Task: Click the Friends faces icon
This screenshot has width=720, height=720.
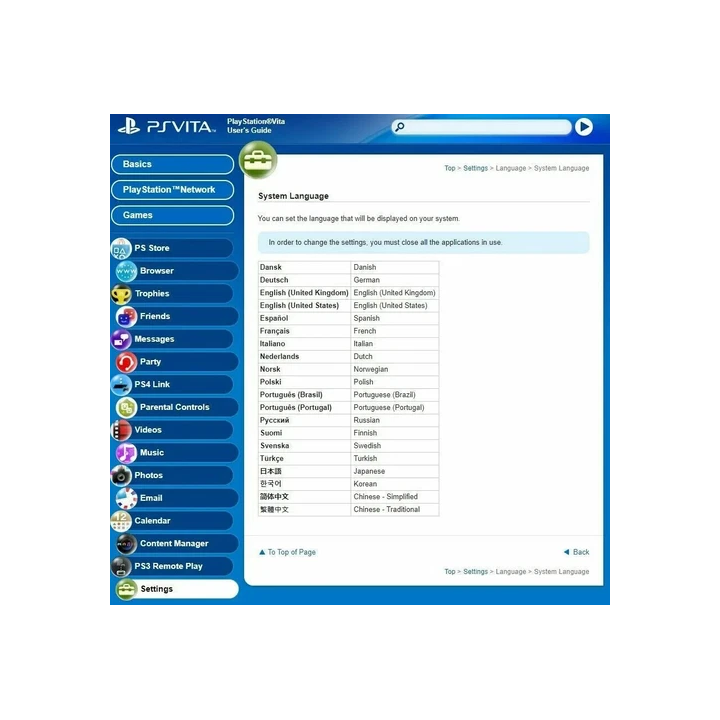Action: pyautogui.click(x=126, y=317)
